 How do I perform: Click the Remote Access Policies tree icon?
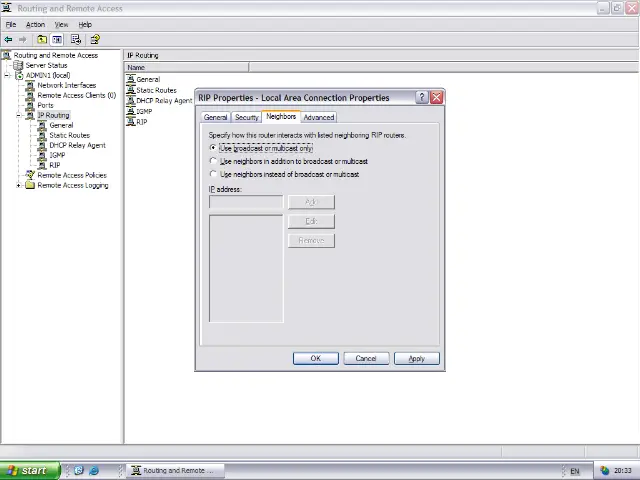click(30, 175)
